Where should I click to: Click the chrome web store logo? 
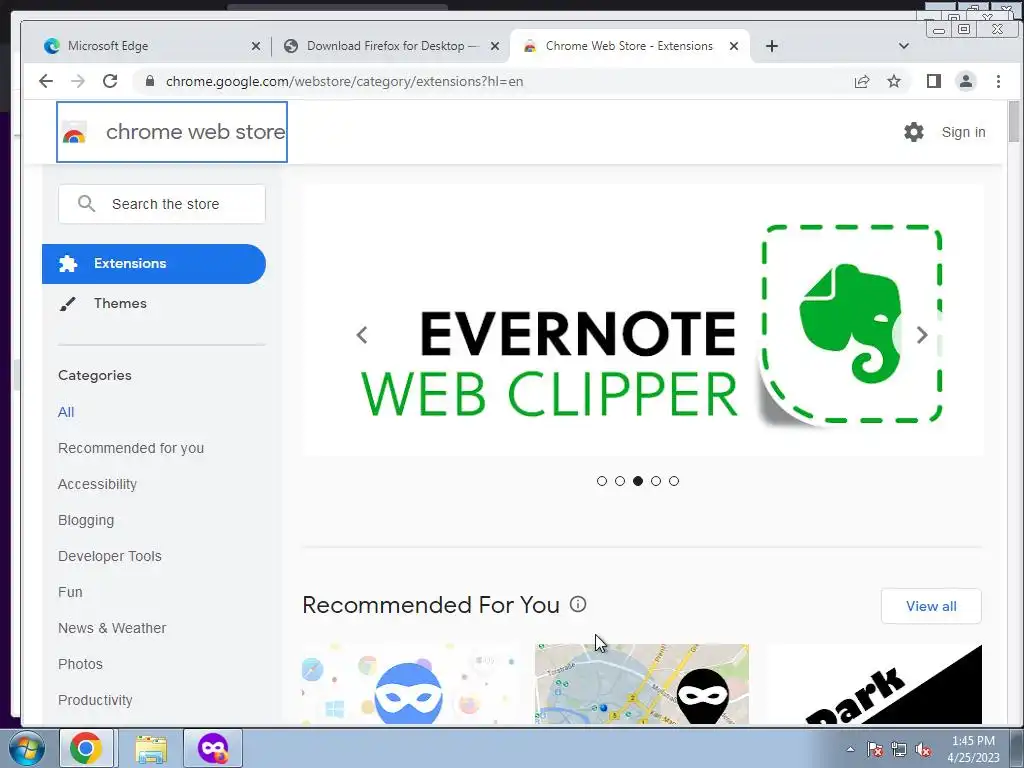(x=172, y=132)
